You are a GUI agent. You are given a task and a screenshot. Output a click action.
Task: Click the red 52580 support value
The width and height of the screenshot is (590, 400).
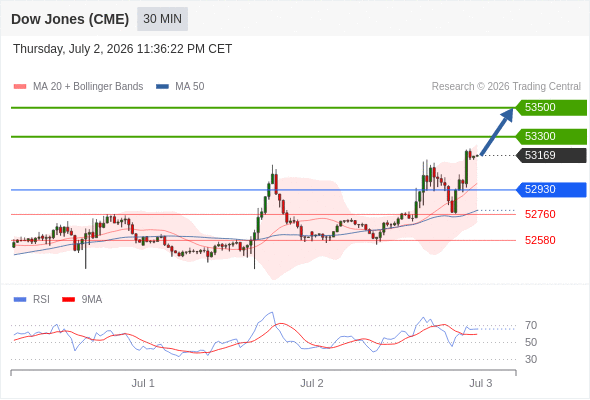540,240
